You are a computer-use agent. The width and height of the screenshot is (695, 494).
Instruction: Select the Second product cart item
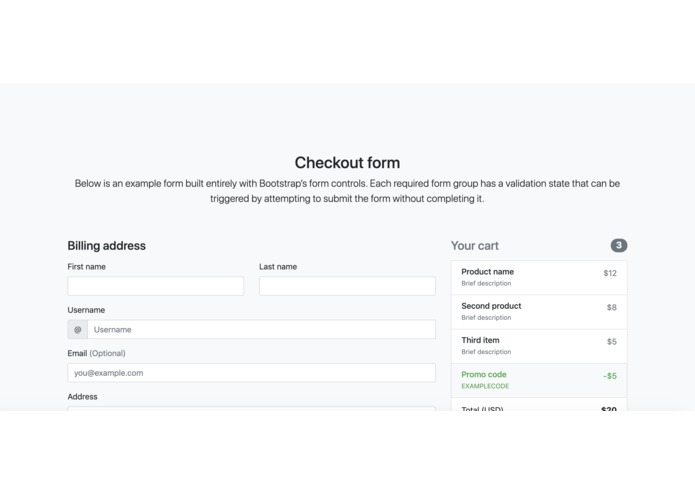(539, 312)
